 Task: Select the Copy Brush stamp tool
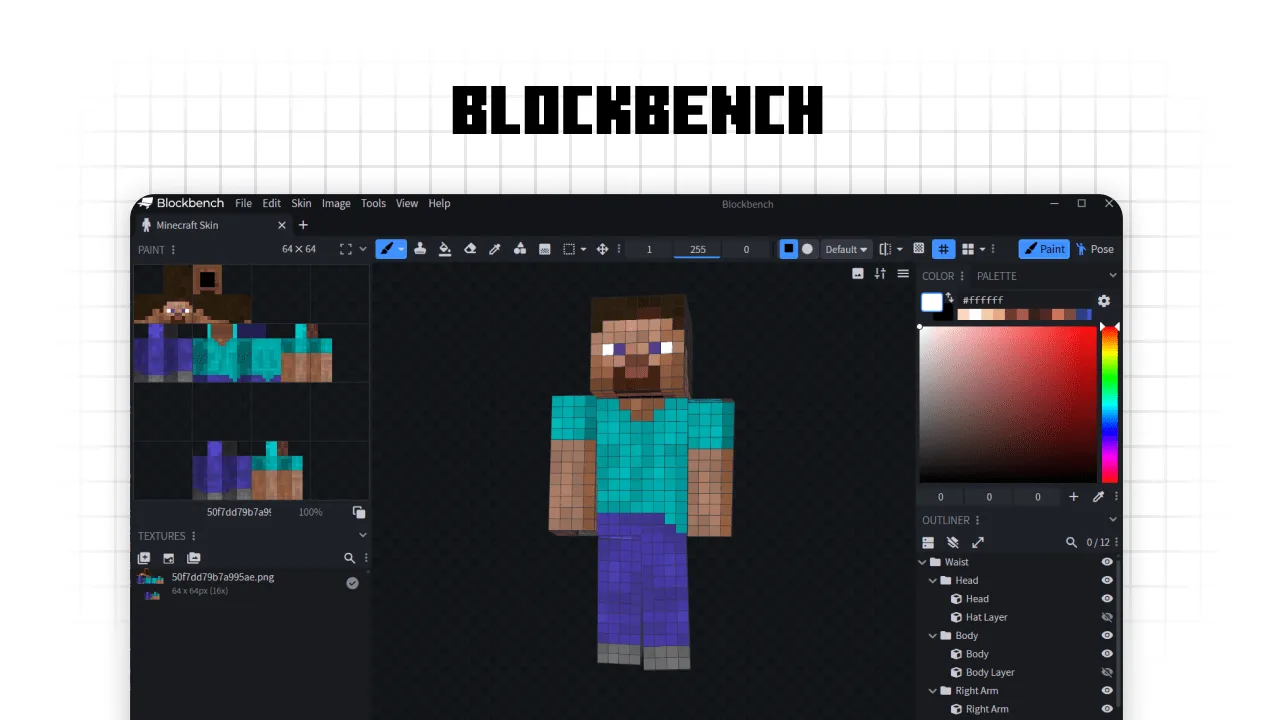[x=420, y=249]
